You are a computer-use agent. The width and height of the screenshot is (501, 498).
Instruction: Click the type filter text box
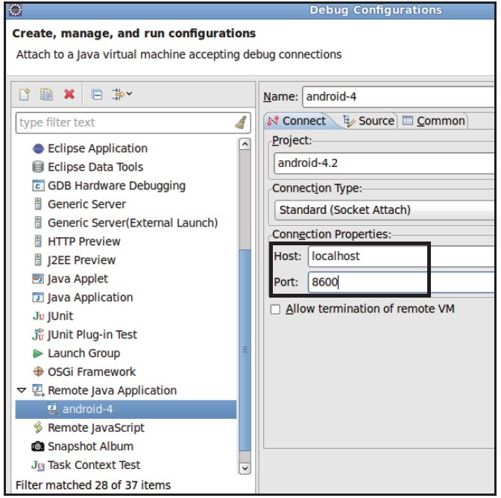click(133, 123)
